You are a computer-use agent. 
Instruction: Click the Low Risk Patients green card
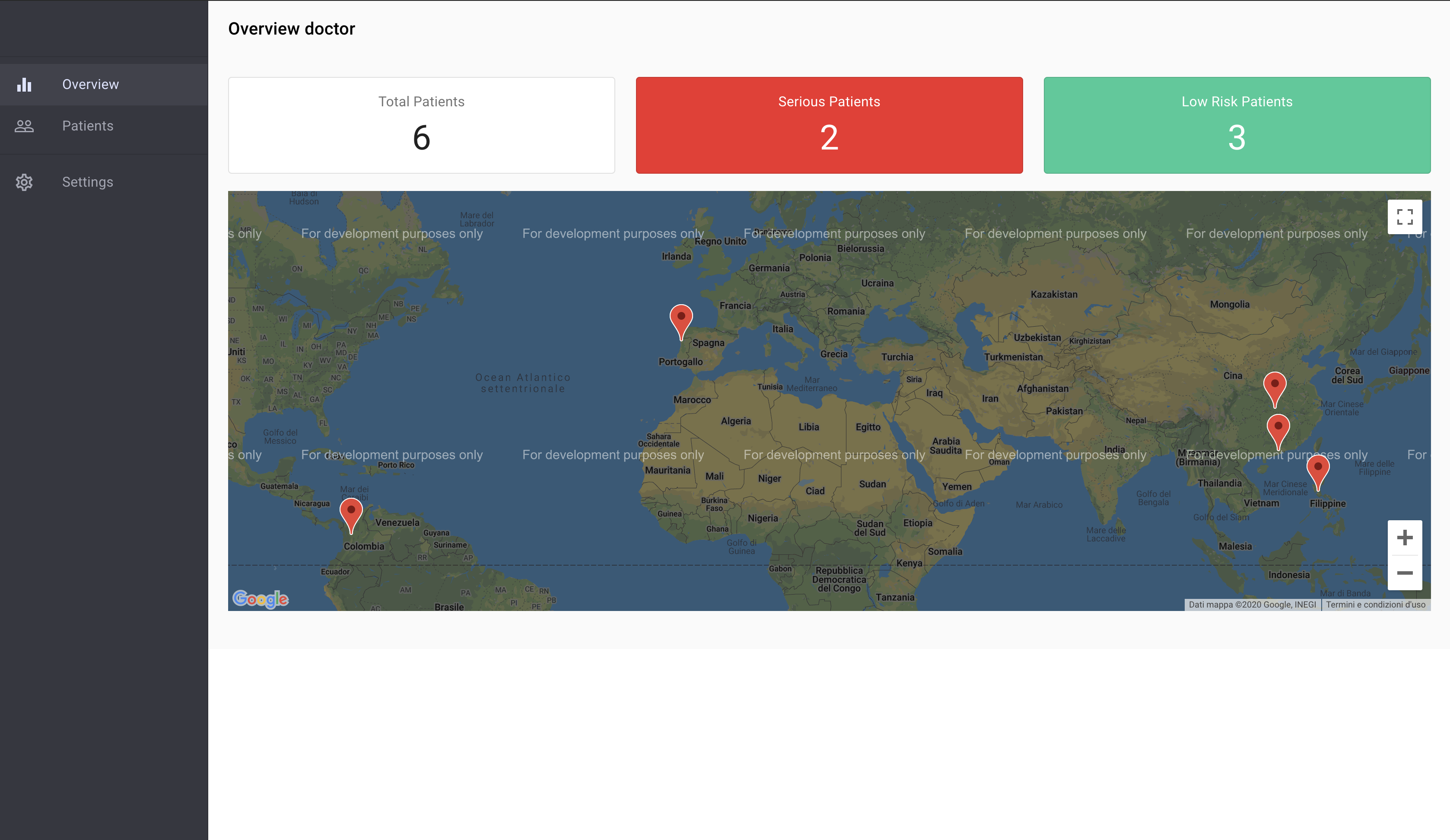coord(1237,125)
